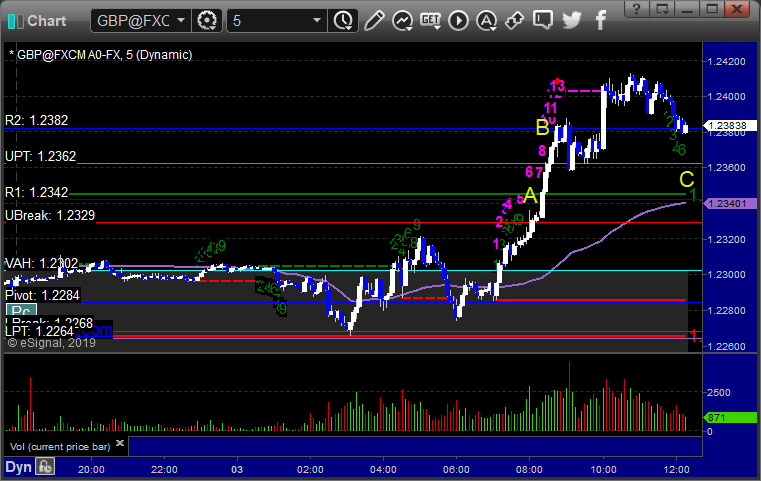Click the yellow wave label A
This screenshot has height=481, width=761.
pyautogui.click(x=530, y=196)
